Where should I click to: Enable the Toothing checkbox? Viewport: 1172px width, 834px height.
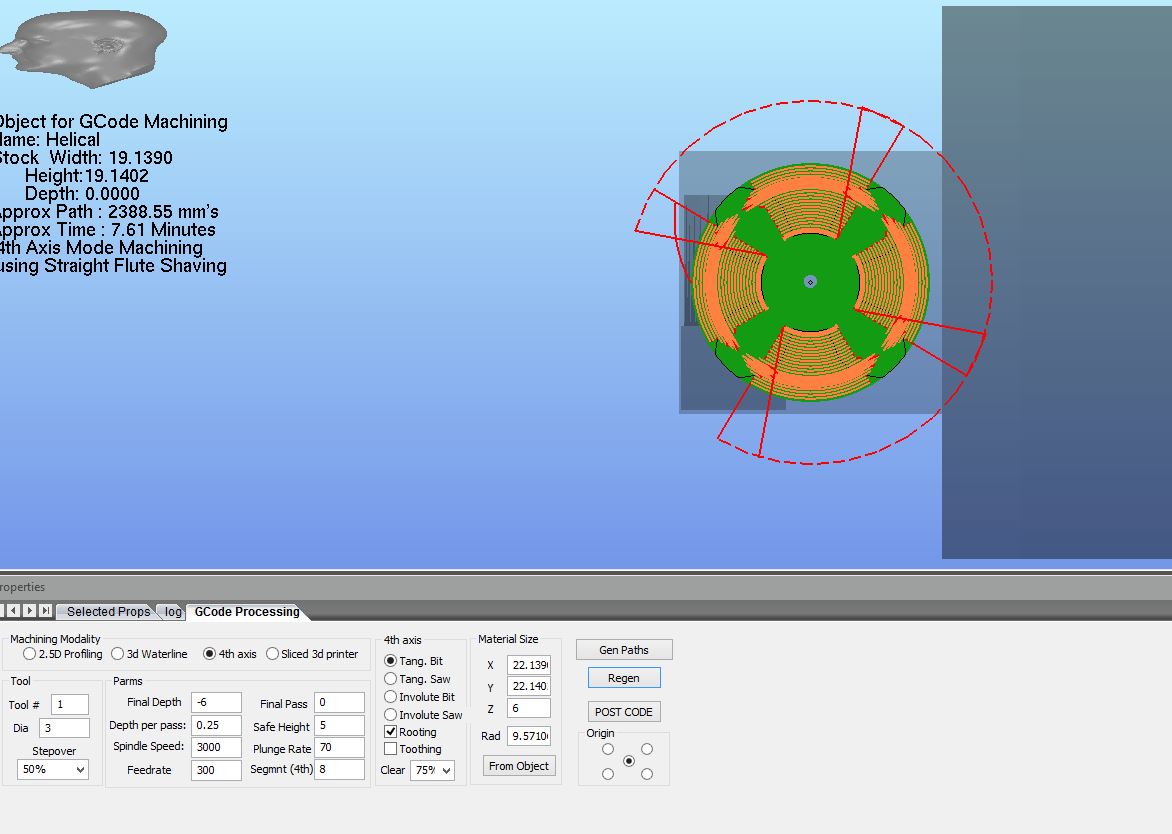(x=391, y=749)
